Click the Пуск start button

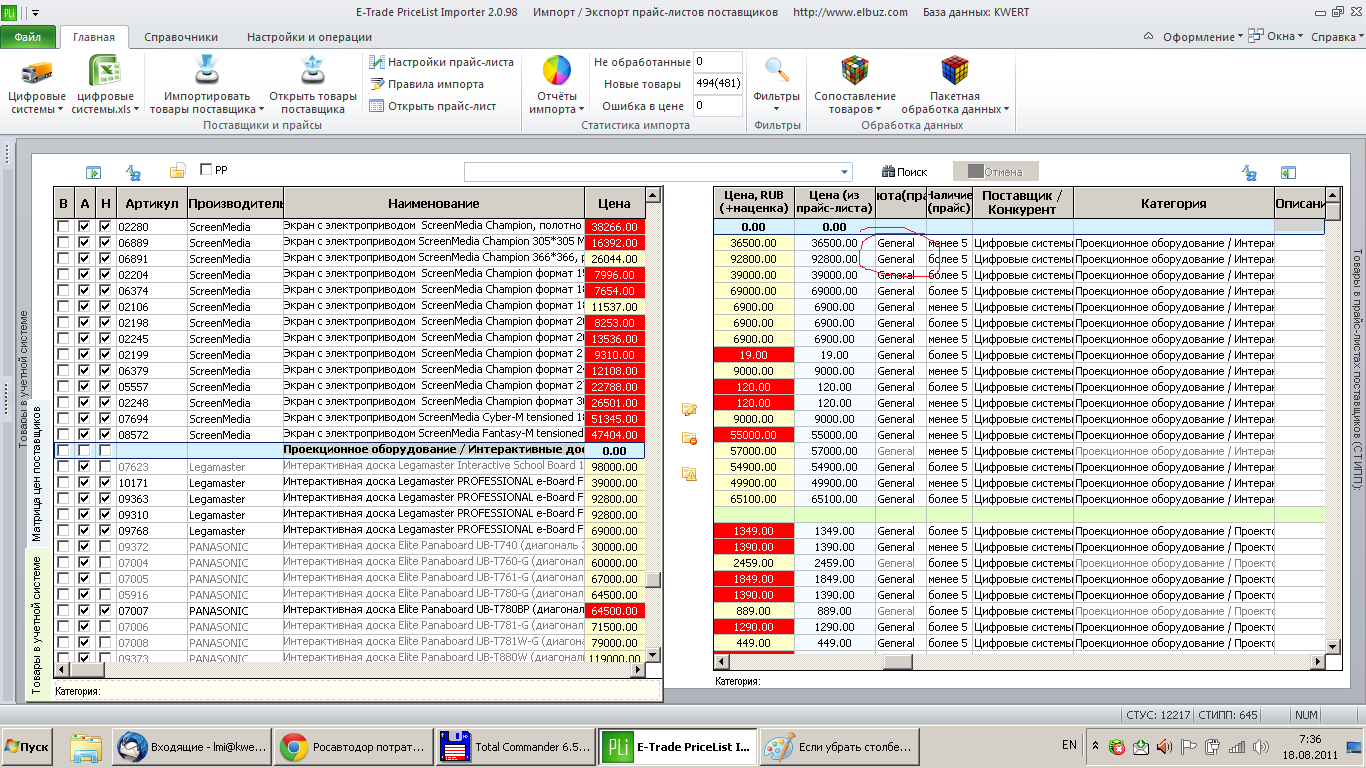(28, 746)
